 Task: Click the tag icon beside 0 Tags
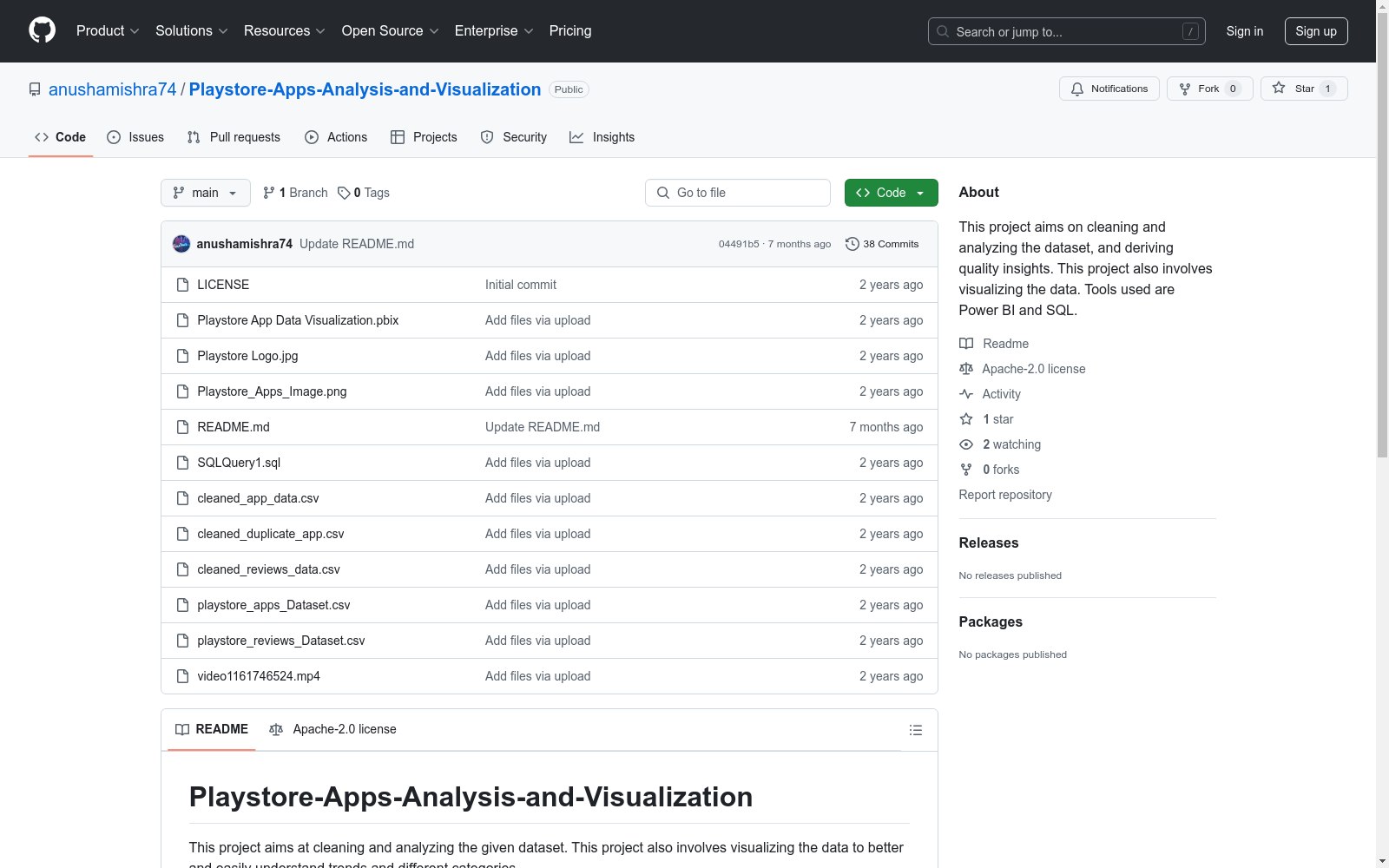point(344,193)
